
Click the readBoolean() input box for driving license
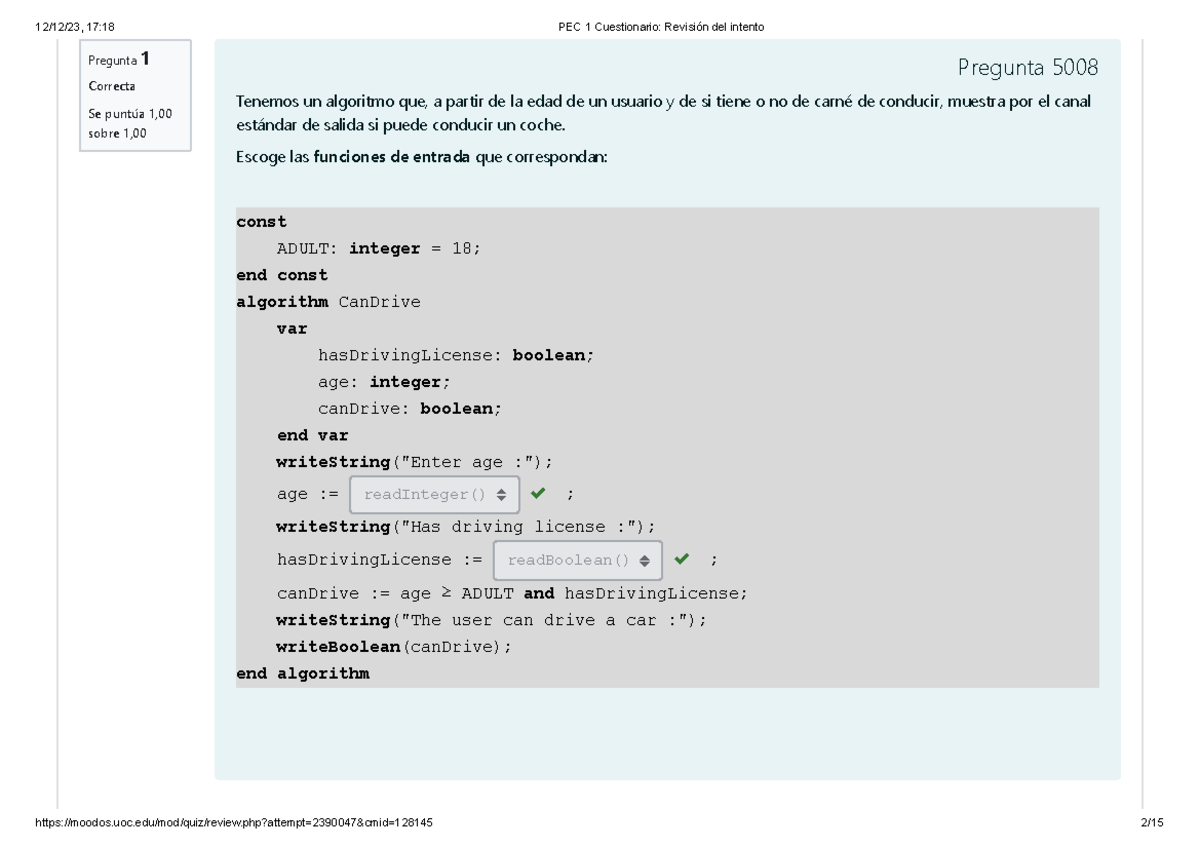click(577, 560)
